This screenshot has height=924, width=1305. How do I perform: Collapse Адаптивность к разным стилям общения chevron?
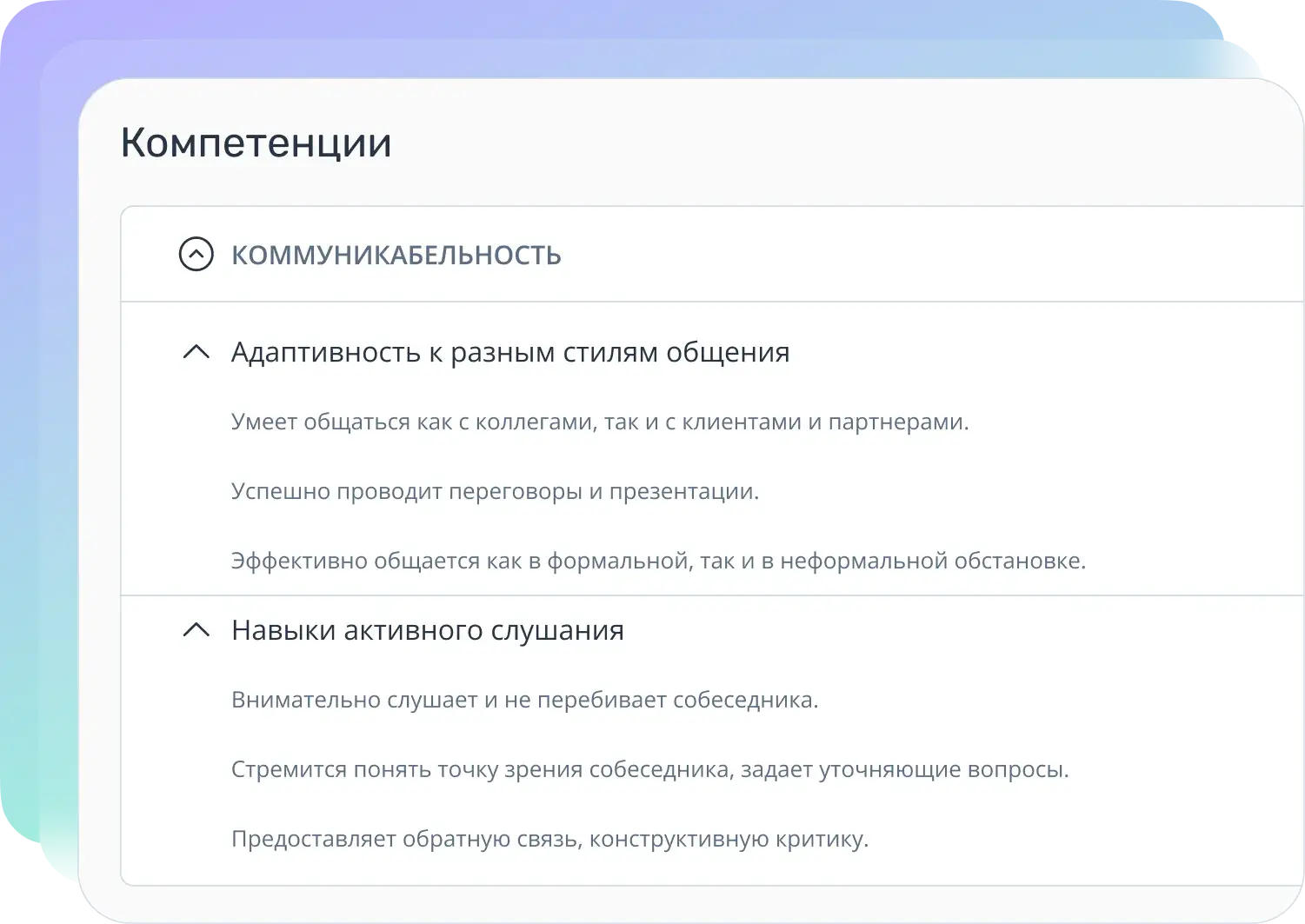coord(196,352)
